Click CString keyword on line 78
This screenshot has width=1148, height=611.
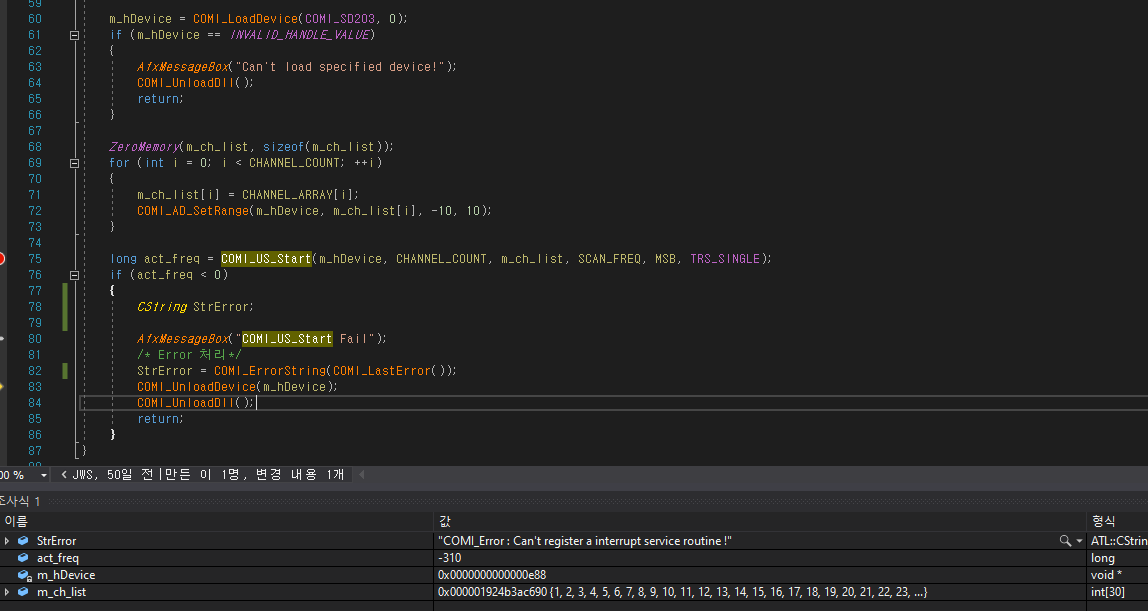click(x=162, y=307)
